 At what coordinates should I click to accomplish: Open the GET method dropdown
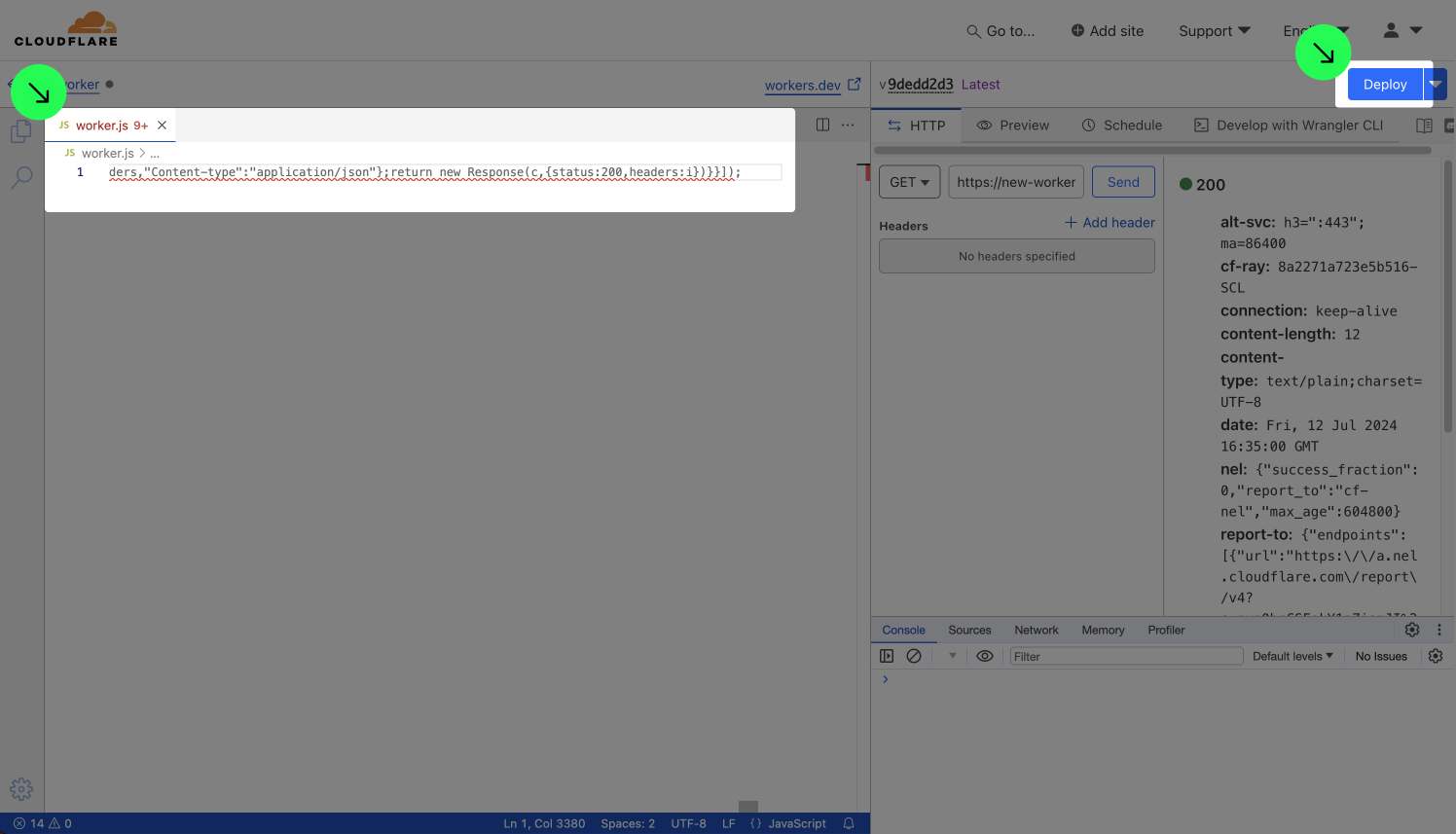click(x=910, y=182)
